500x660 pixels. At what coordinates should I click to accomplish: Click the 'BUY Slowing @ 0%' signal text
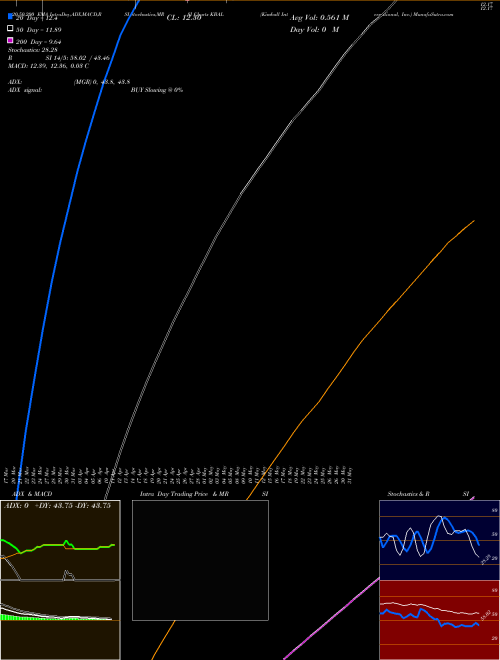point(157,90)
